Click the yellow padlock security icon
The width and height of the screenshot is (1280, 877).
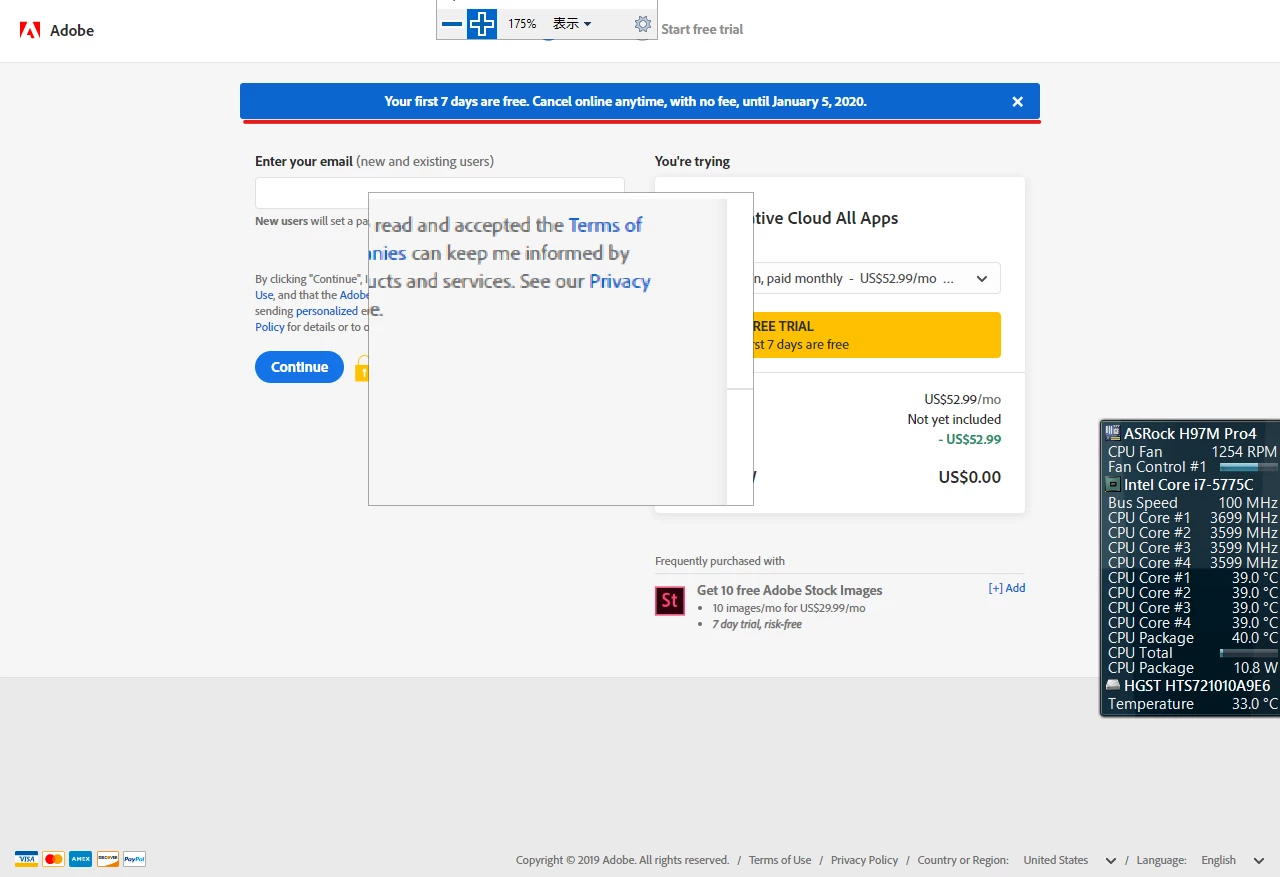pyautogui.click(x=362, y=369)
